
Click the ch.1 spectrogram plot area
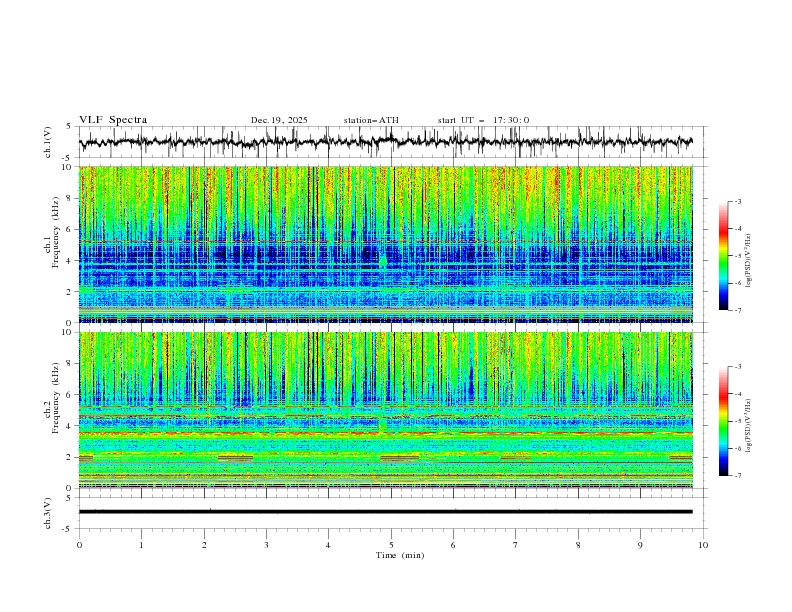click(386, 244)
